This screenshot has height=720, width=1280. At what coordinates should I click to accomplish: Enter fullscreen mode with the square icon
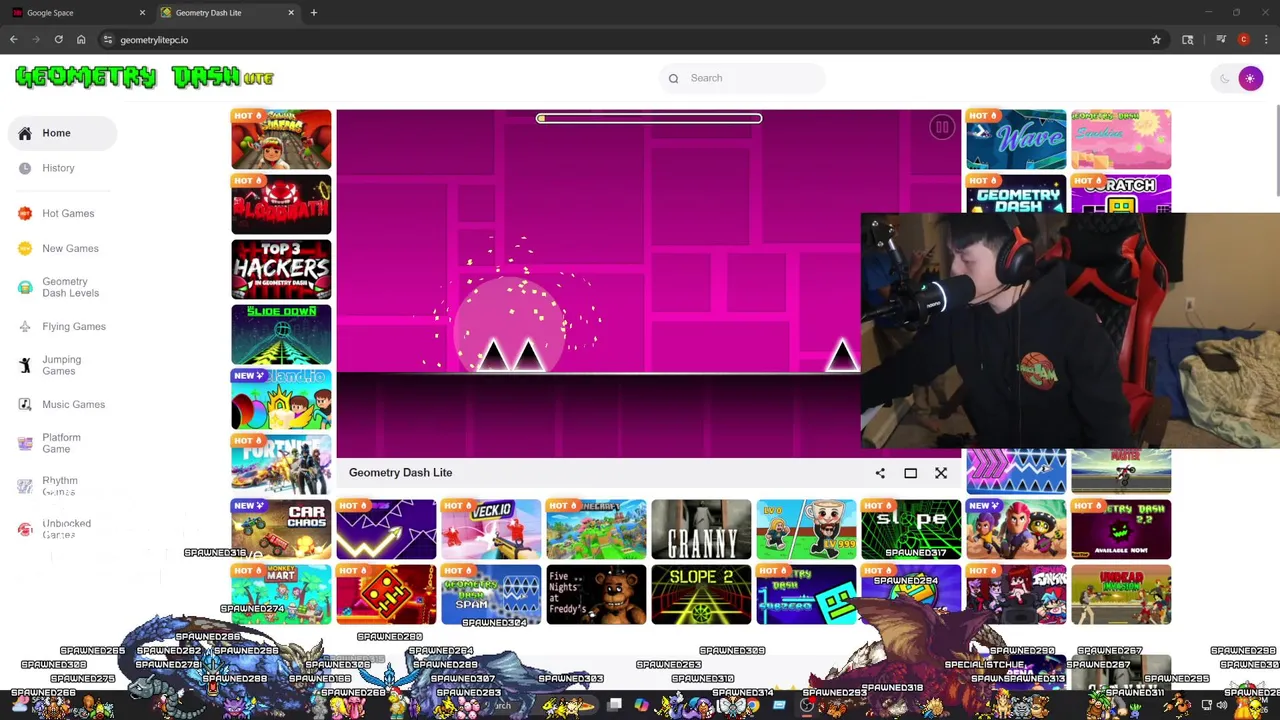point(910,473)
